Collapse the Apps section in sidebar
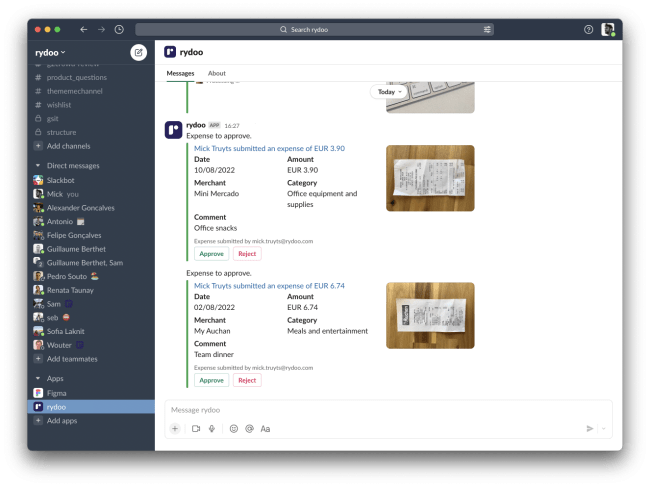This screenshot has width=650, height=487. point(37,379)
